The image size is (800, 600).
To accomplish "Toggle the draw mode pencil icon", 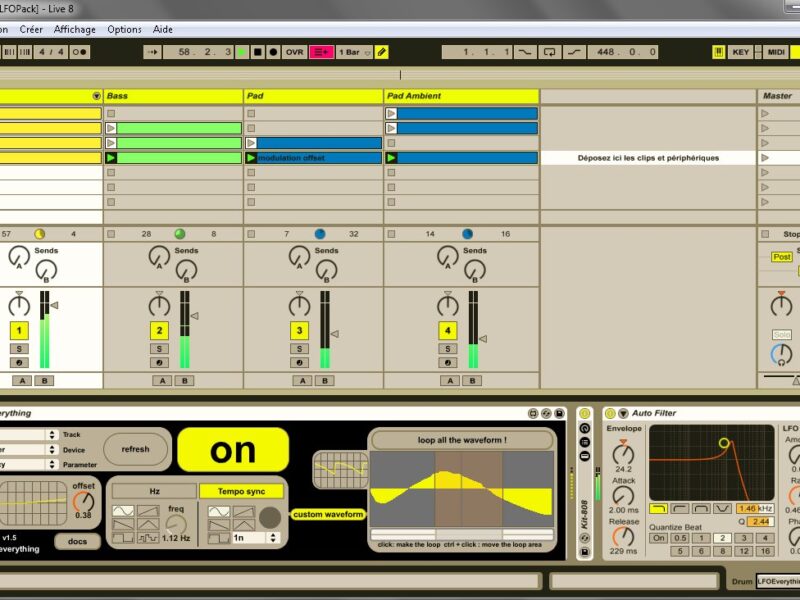I will pyautogui.click(x=381, y=52).
